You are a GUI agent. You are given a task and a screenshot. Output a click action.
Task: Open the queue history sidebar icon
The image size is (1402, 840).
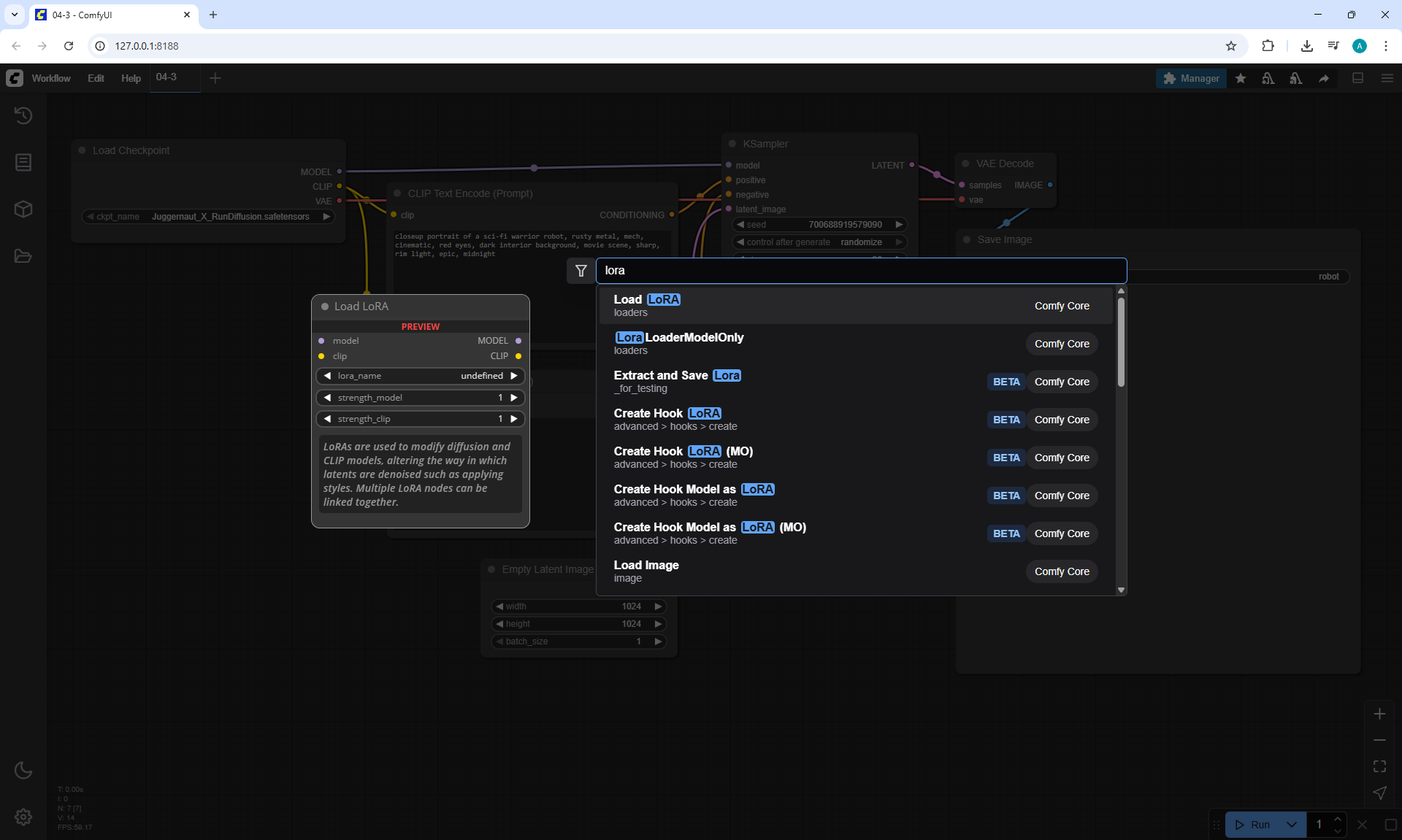pyautogui.click(x=23, y=115)
